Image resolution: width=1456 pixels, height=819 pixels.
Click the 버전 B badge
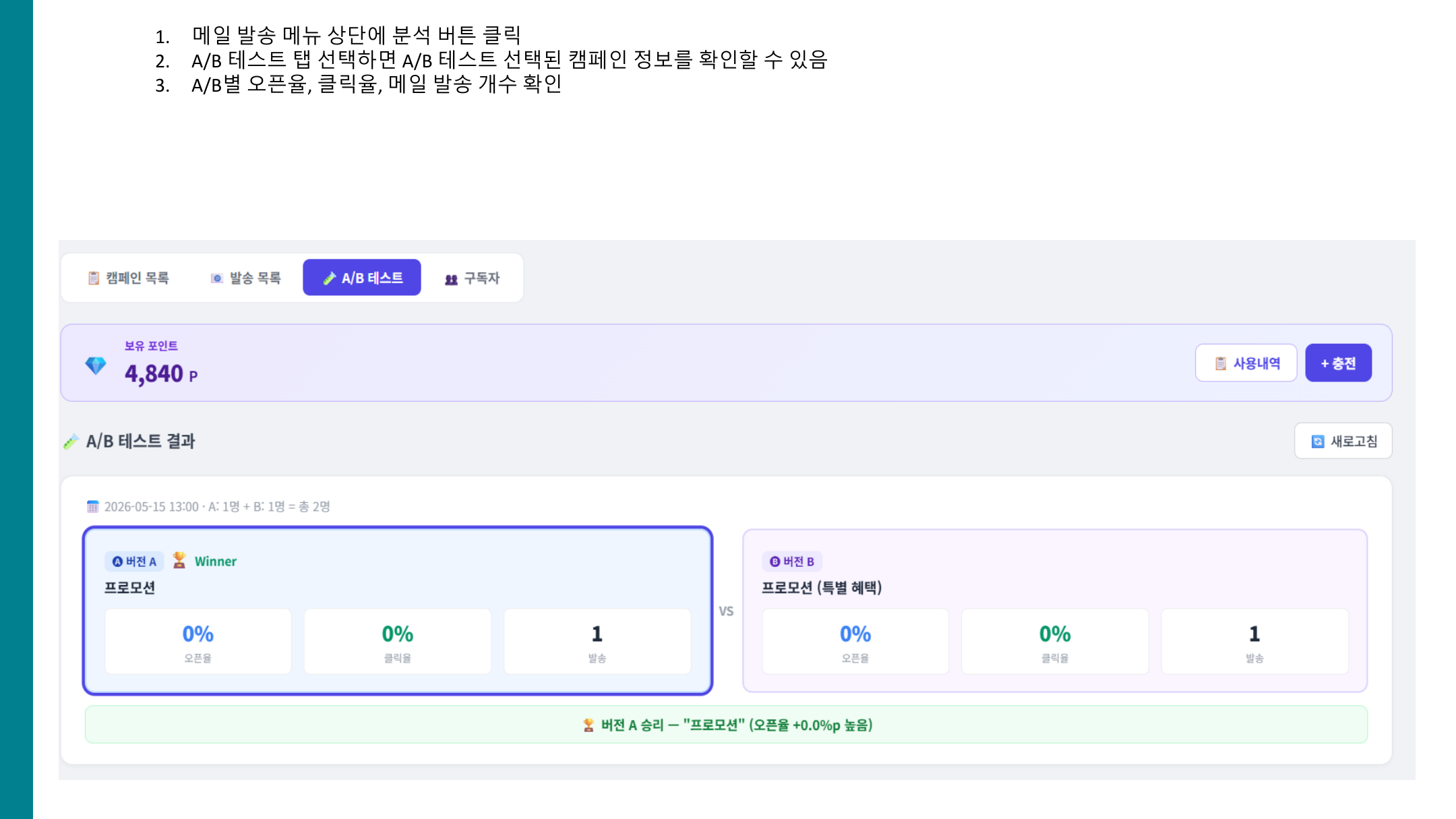pyautogui.click(x=792, y=562)
